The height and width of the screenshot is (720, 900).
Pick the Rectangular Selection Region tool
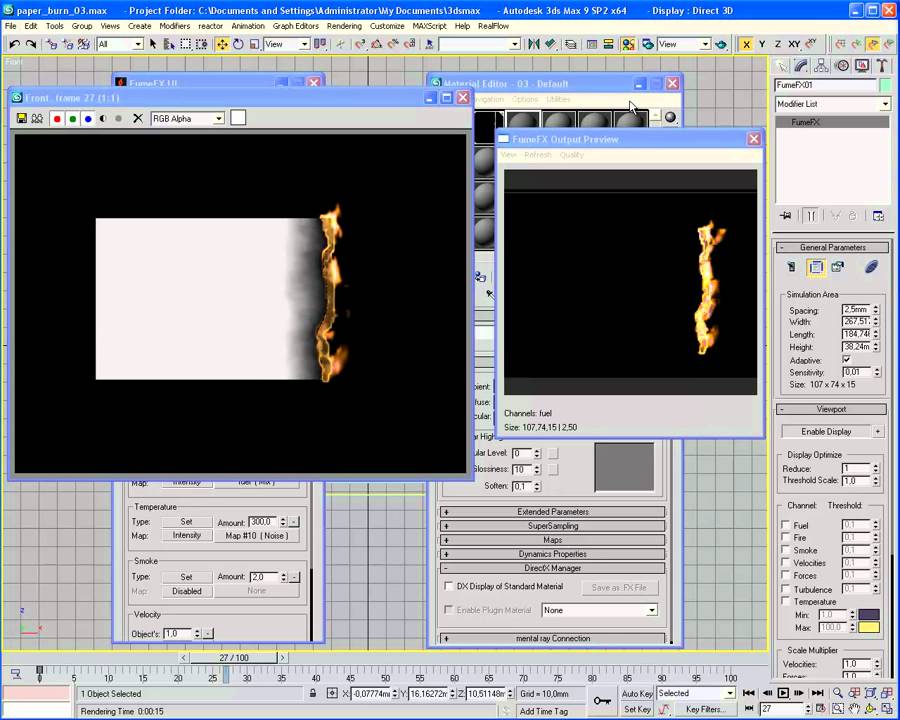click(185, 44)
